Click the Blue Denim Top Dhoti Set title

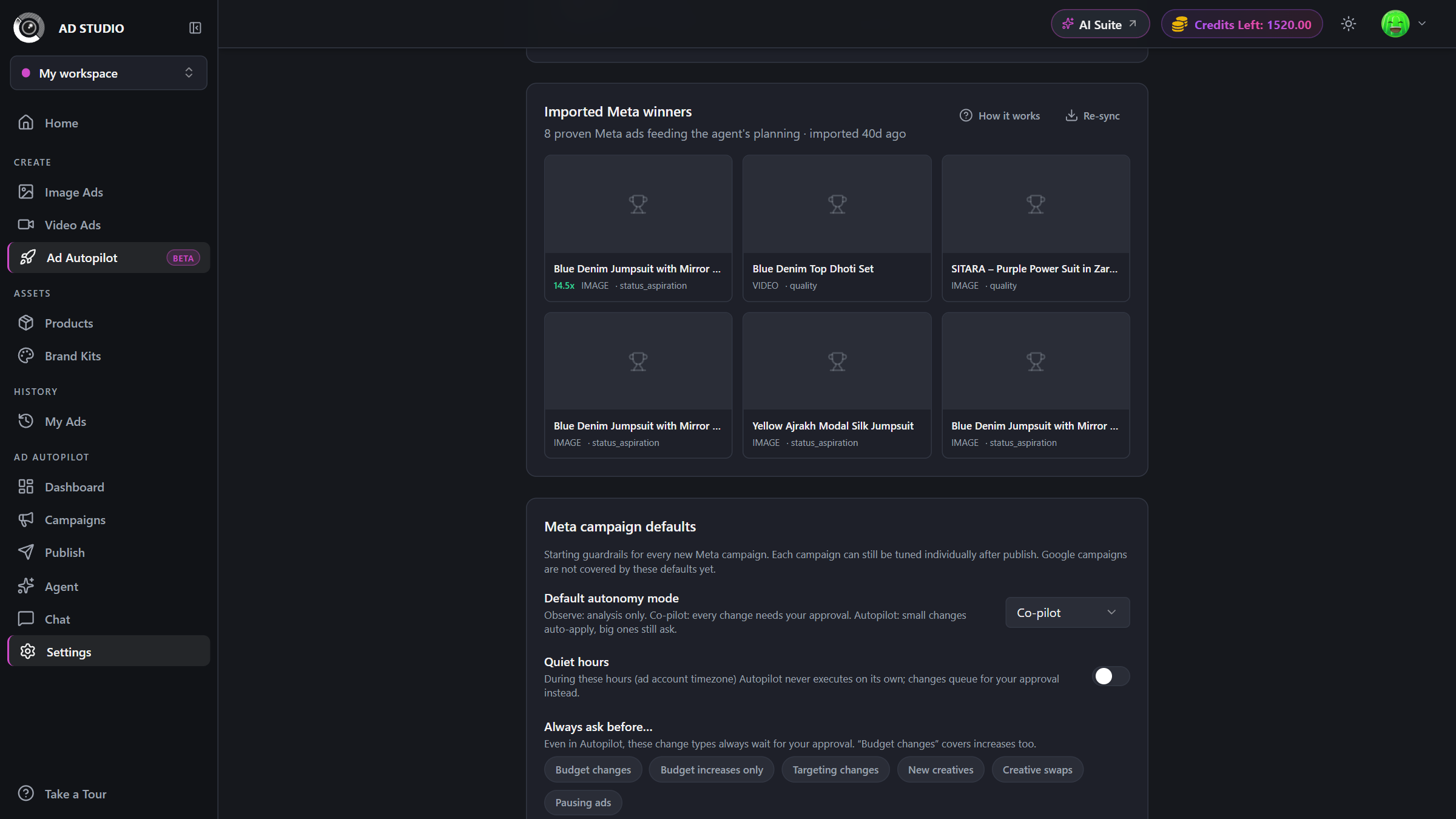[x=812, y=268]
